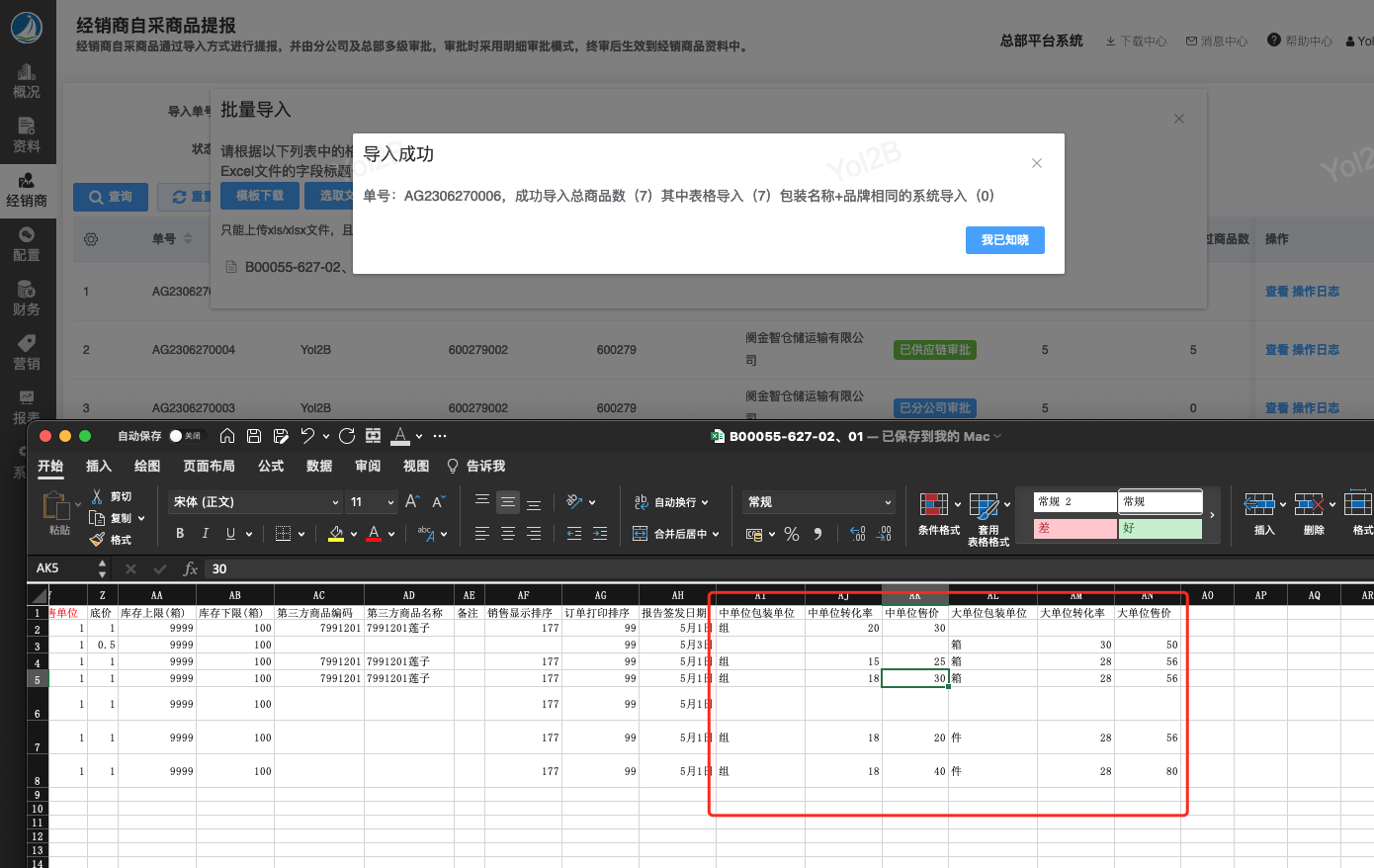Click the increase font size icon
Viewport: 1374px width, 868px height.
(412, 502)
